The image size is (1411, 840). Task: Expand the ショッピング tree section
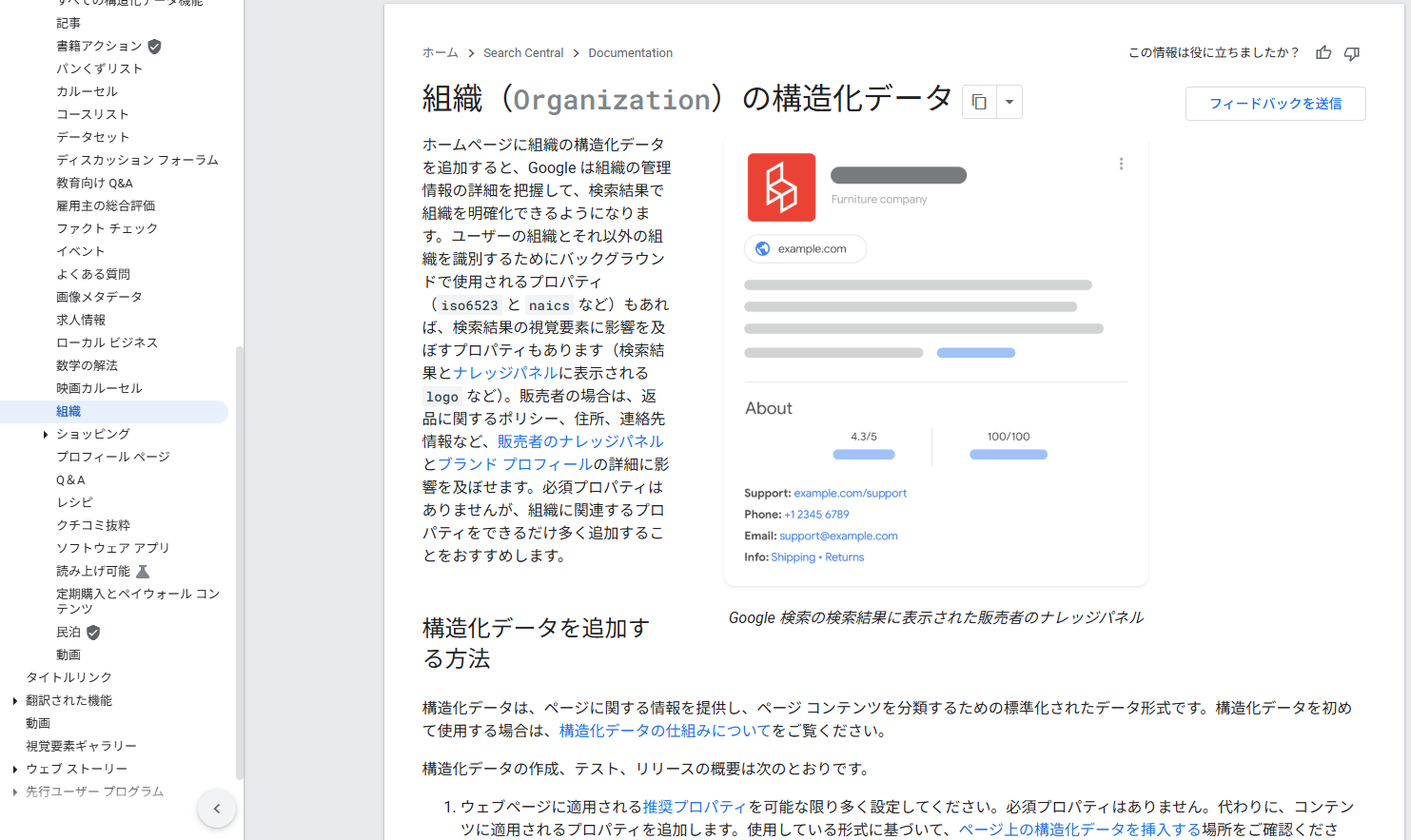(x=45, y=435)
